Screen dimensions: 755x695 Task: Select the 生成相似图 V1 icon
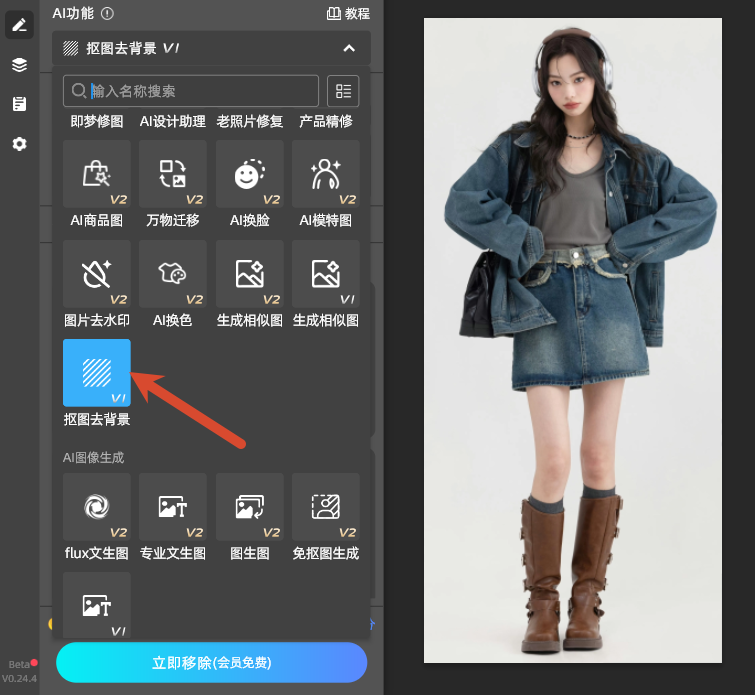(326, 274)
